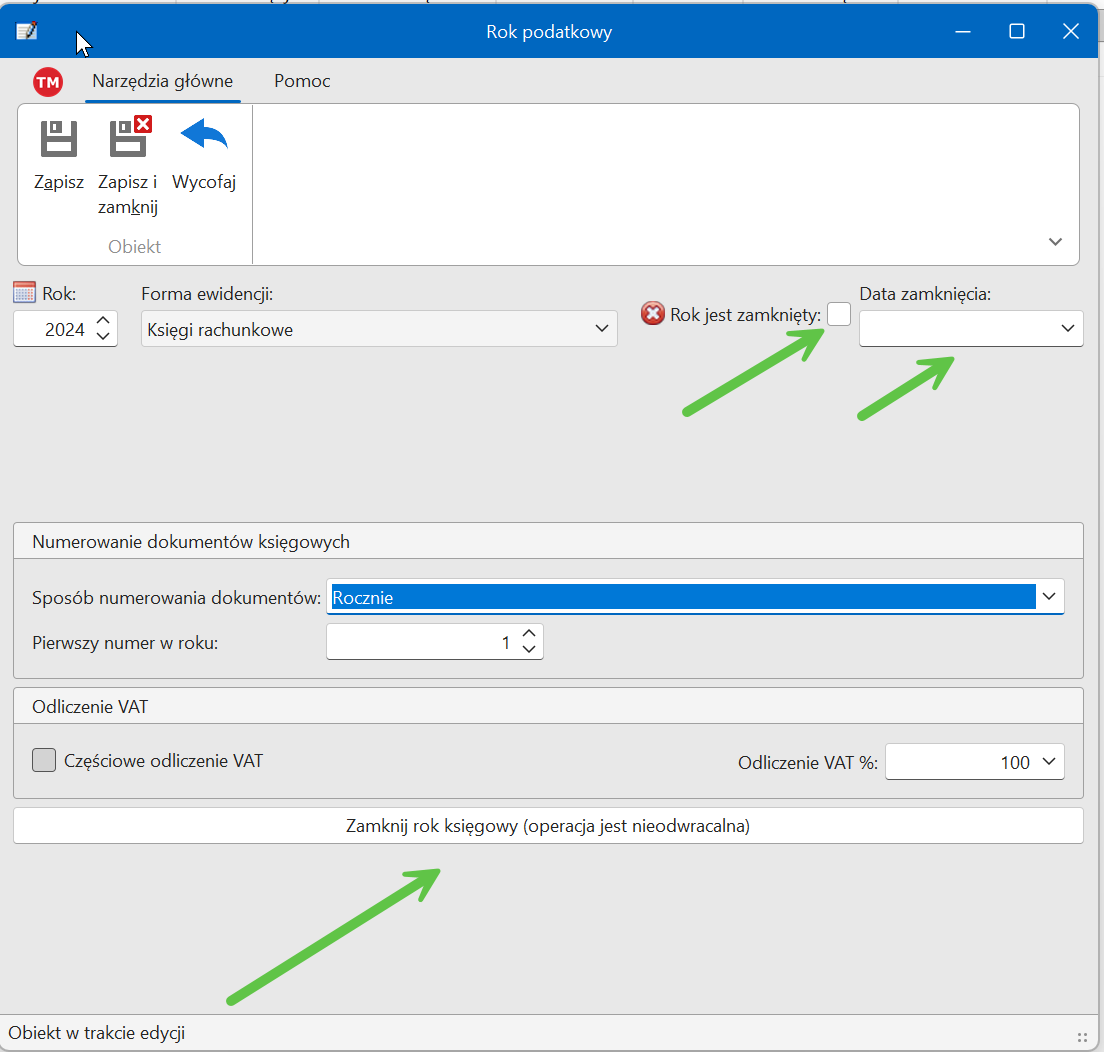
Task: Decrease the Pierwszy numer w roku value
Action: [530, 650]
